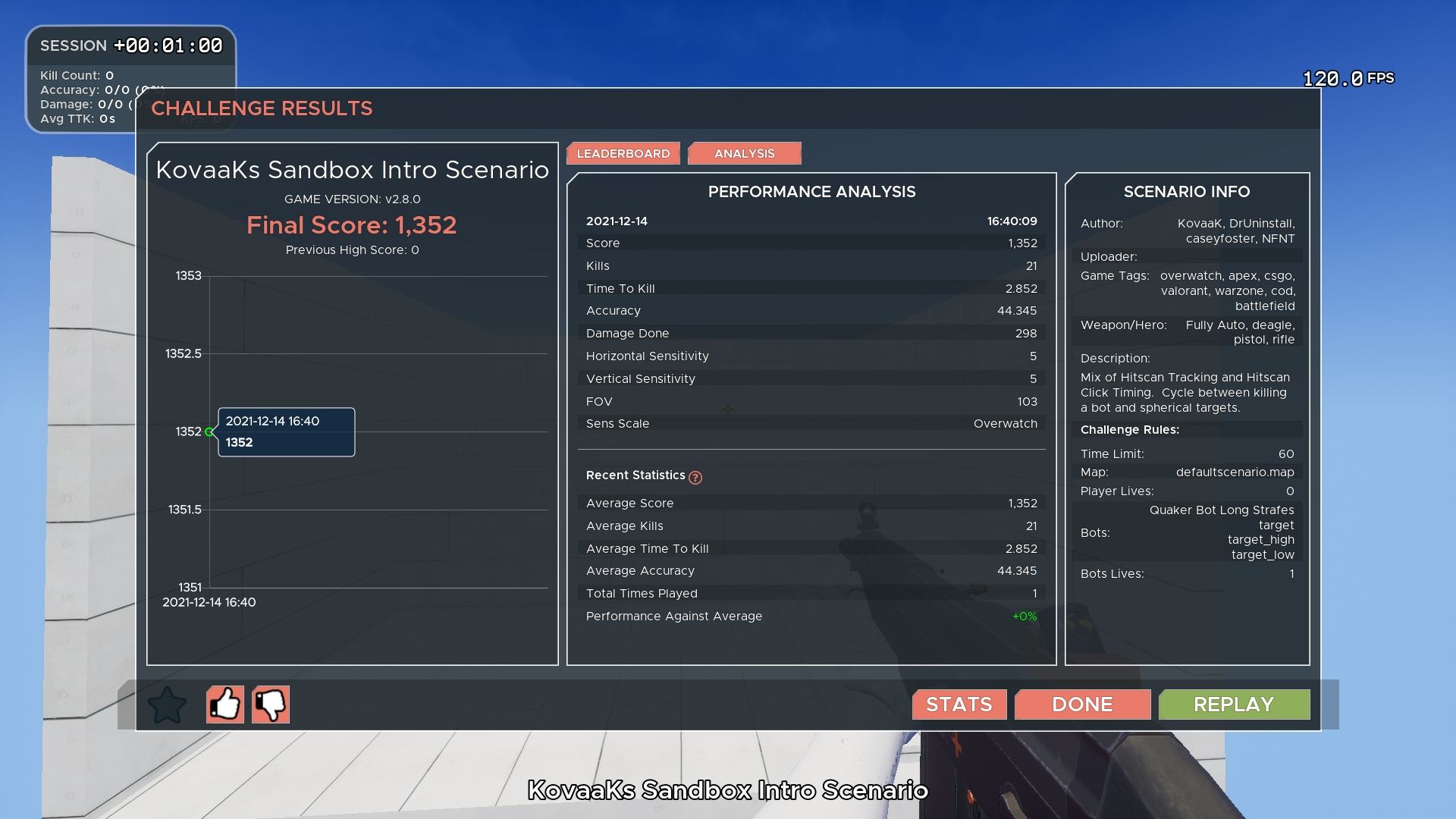Select the Accuracy 44.345 row
The image size is (1456, 819).
811,311
